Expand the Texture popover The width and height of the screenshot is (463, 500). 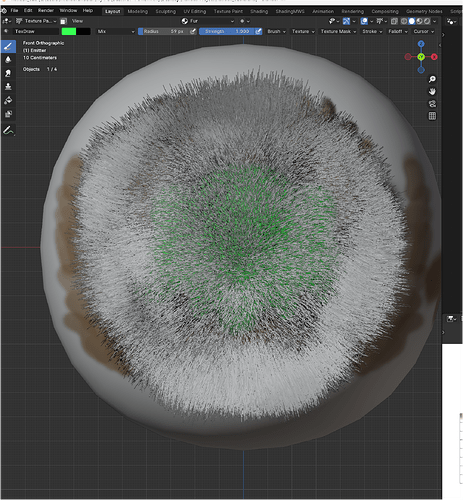click(x=303, y=31)
